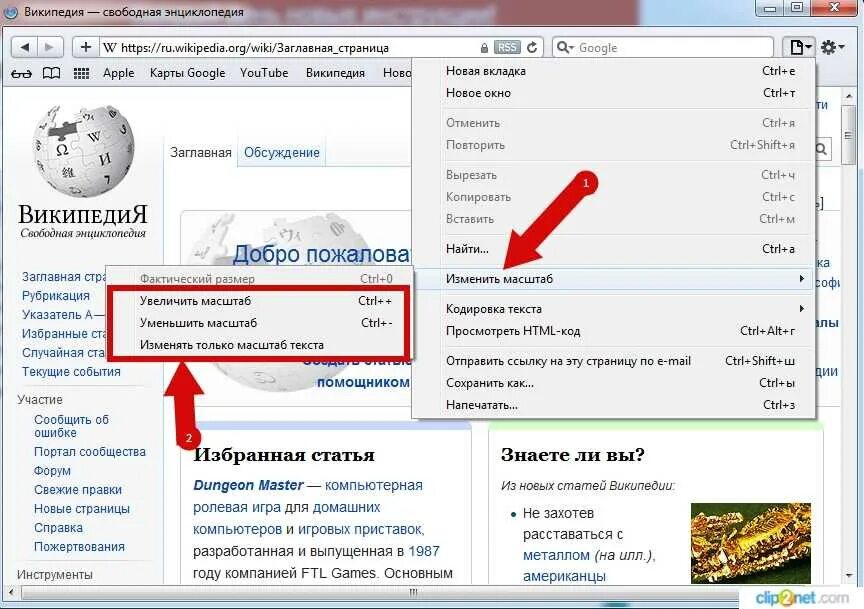This screenshot has width=864, height=609.
Task: Click the scroll down arrow
Action: (x=849, y=576)
